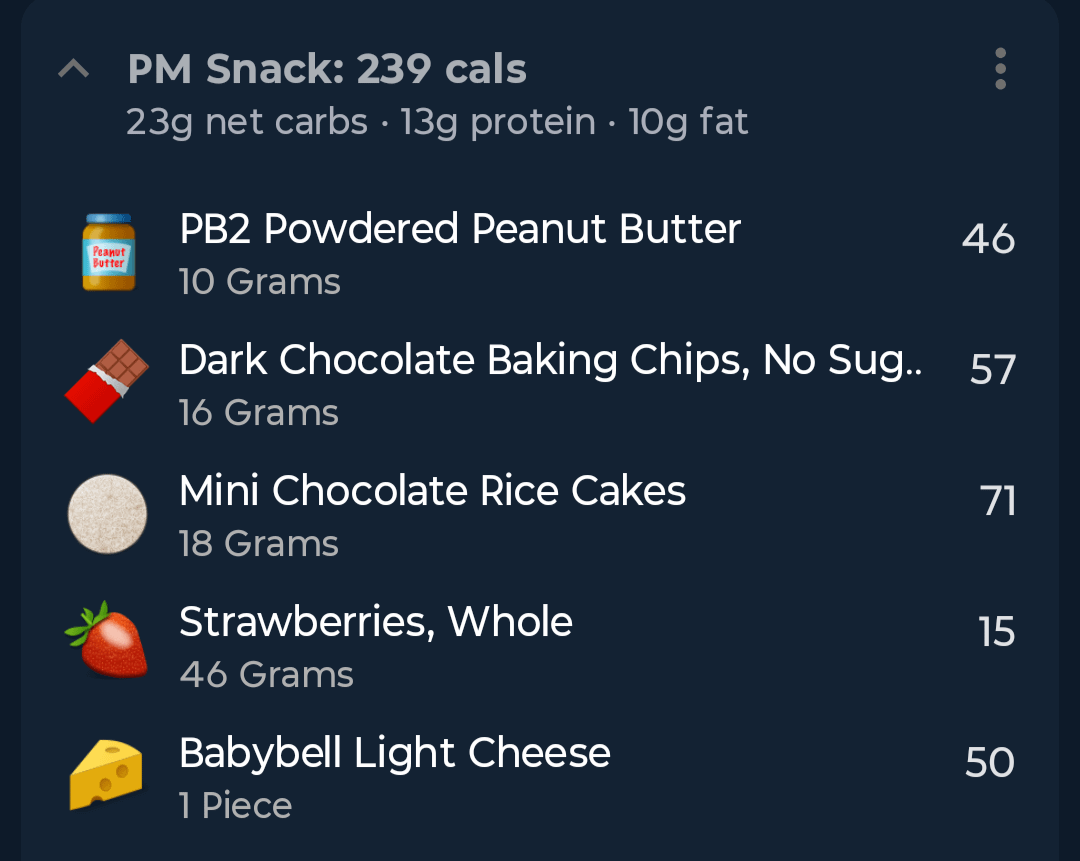This screenshot has width=1080, height=861.
Task: Tap the peanut butter jar icon
Action: click(x=108, y=252)
